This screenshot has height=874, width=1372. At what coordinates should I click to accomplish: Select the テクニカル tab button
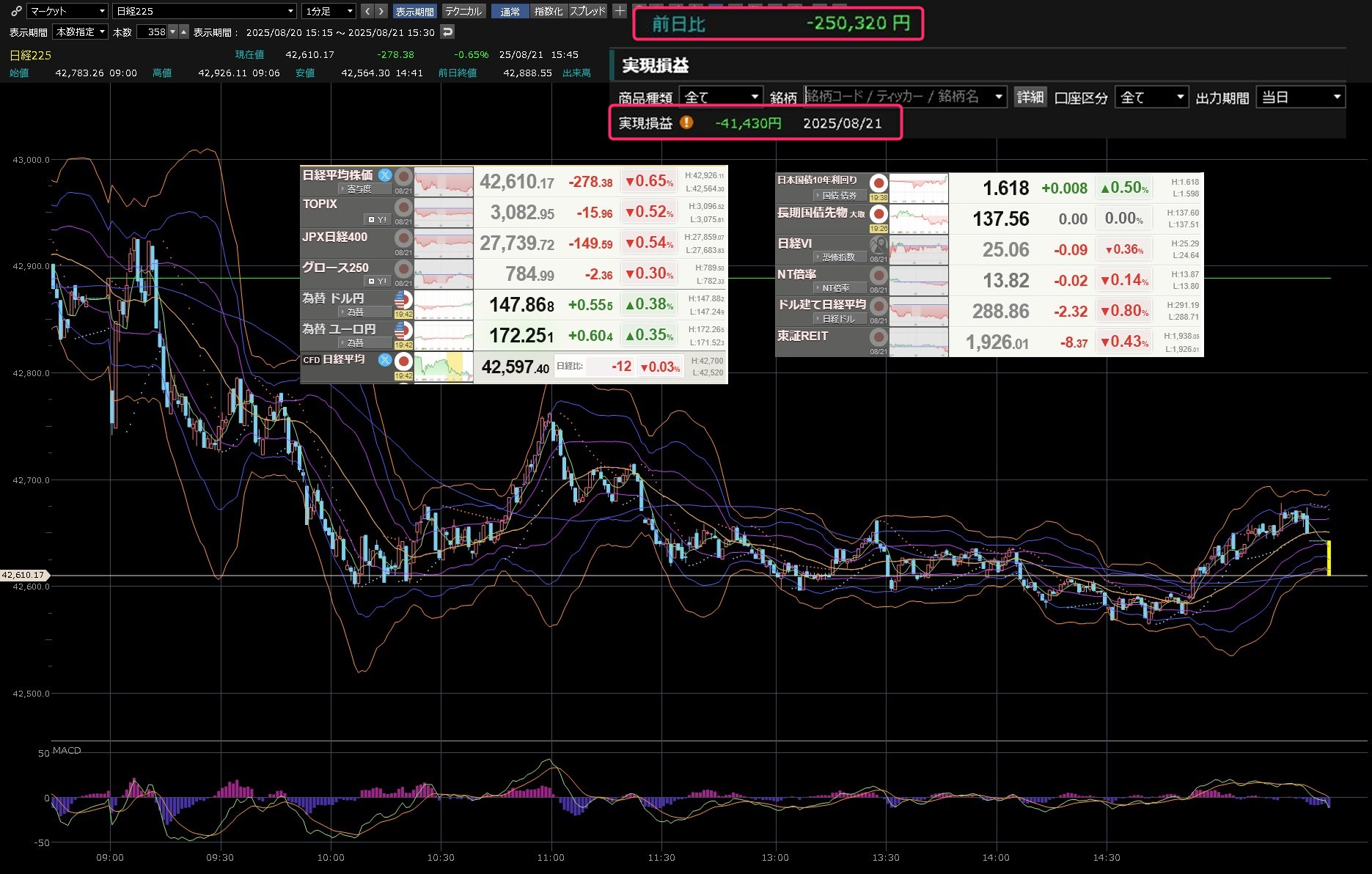click(x=463, y=11)
